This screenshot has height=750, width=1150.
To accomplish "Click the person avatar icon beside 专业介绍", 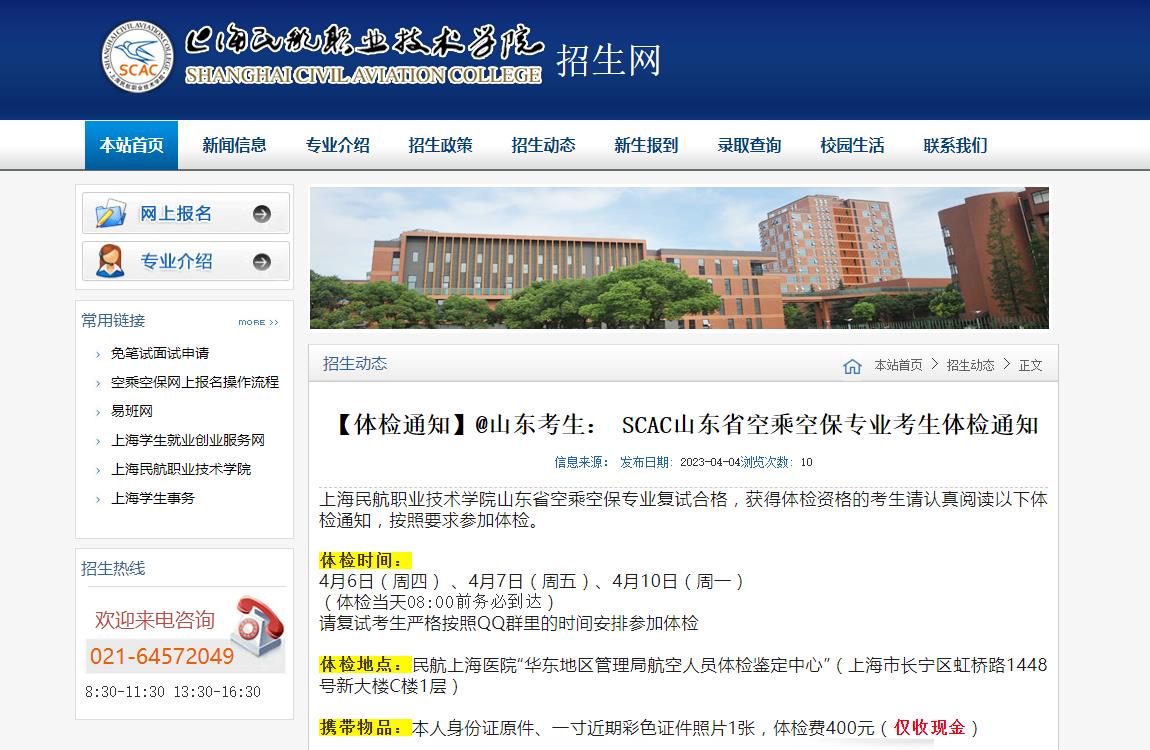I will (111, 261).
